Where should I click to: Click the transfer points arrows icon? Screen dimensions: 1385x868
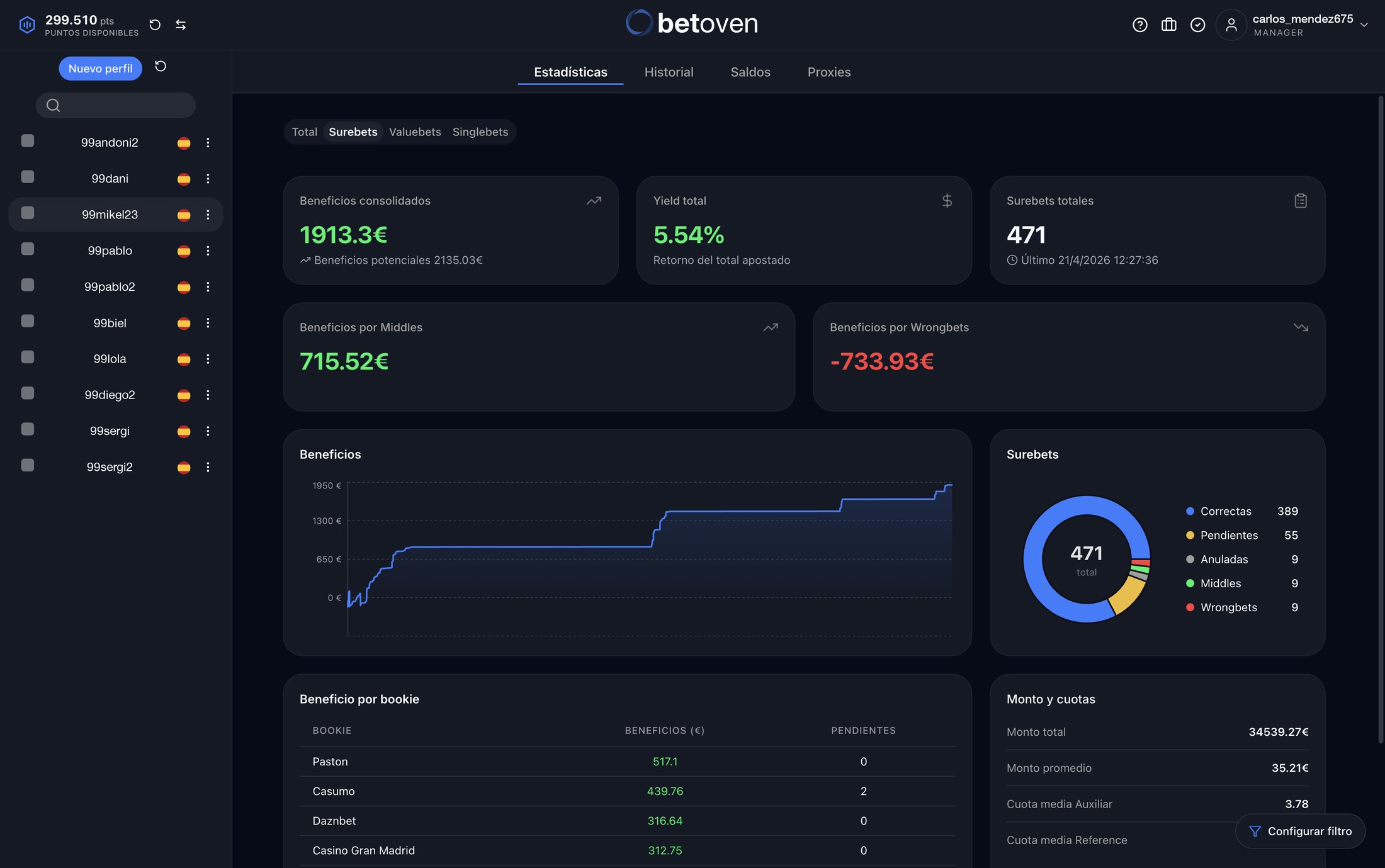(x=181, y=25)
